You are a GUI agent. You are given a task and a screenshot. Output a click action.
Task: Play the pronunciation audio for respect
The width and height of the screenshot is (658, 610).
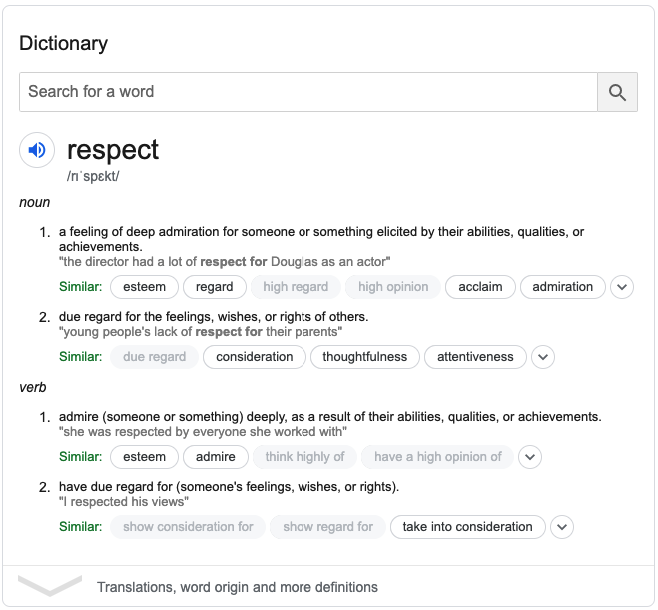click(37, 150)
